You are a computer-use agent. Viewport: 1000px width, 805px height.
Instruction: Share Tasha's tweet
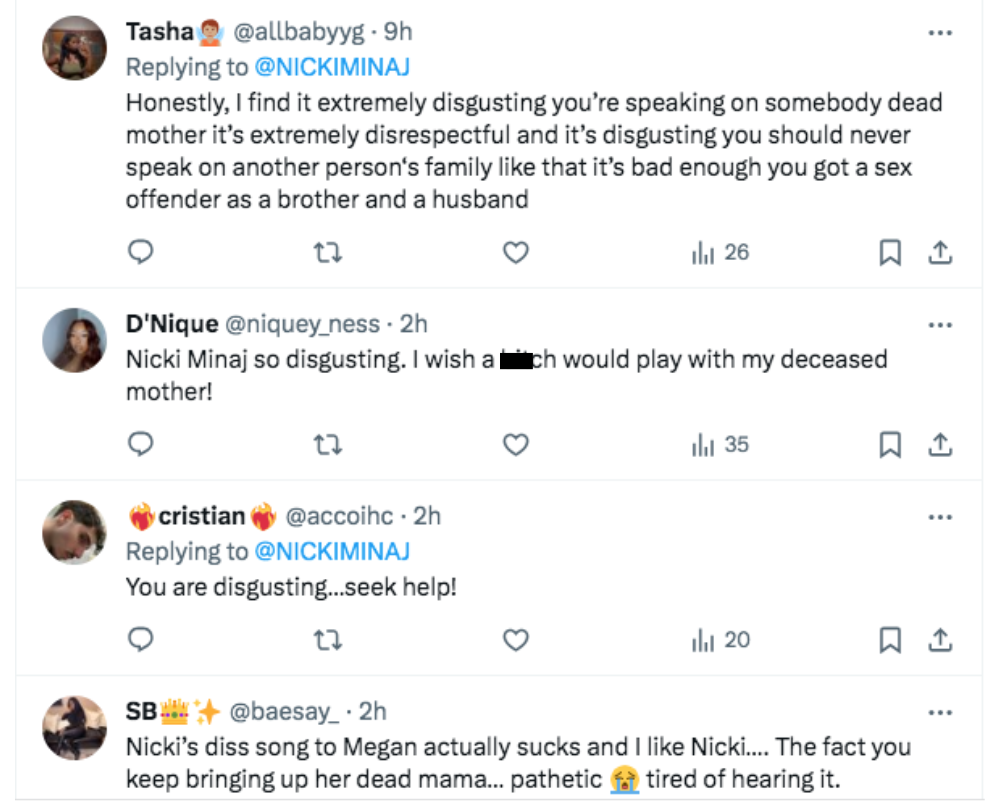(x=939, y=253)
